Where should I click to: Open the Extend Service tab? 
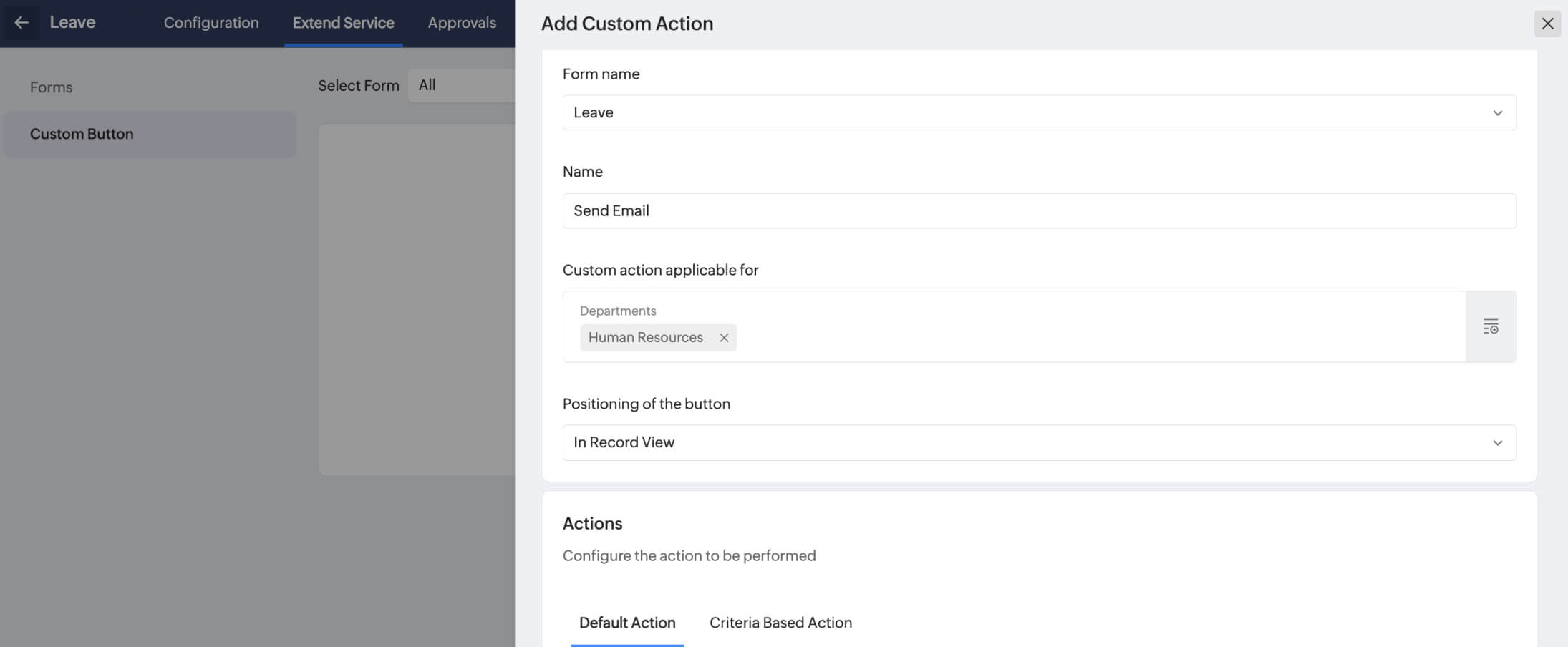[x=343, y=23]
